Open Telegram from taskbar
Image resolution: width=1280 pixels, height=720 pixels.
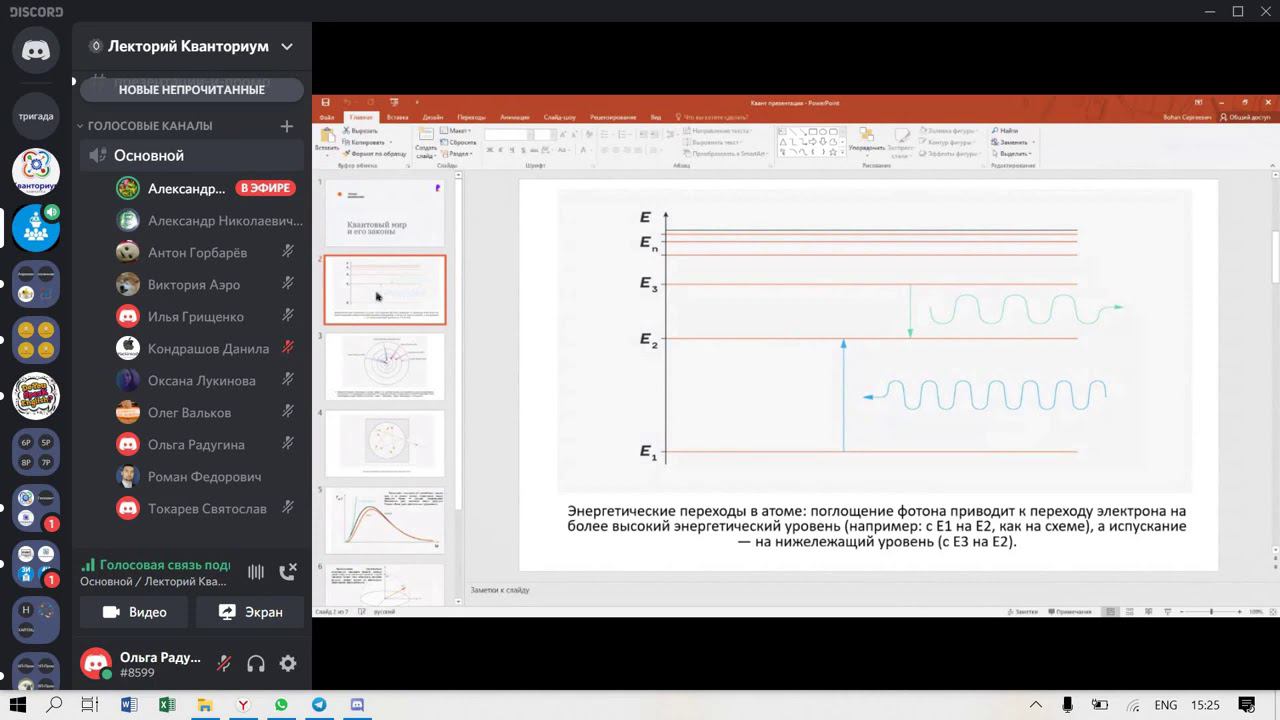click(x=319, y=705)
